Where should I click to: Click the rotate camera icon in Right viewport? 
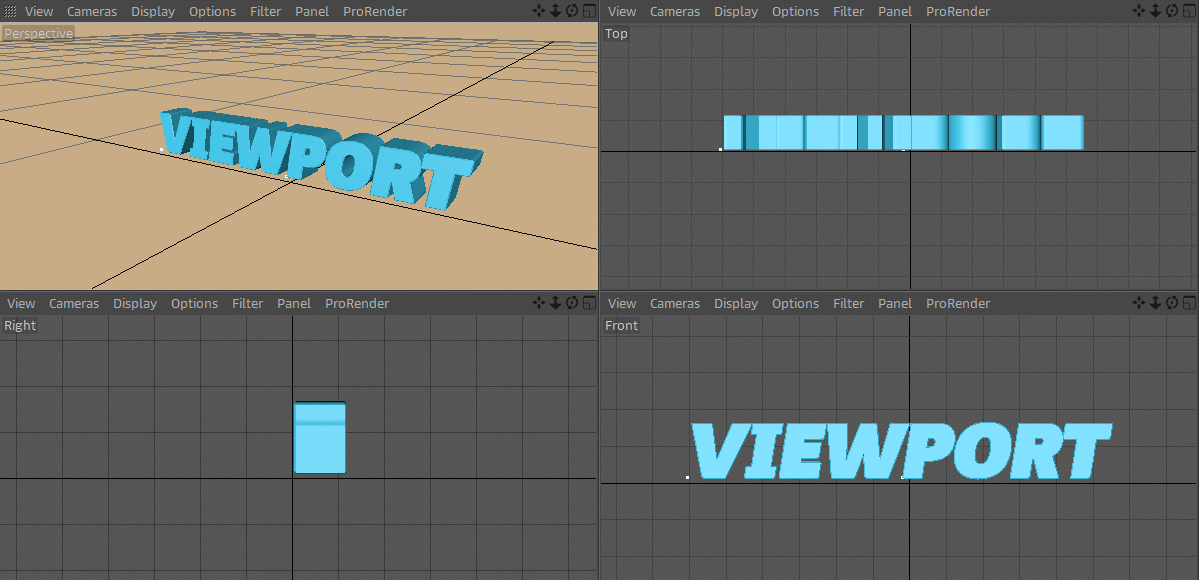tap(570, 302)
